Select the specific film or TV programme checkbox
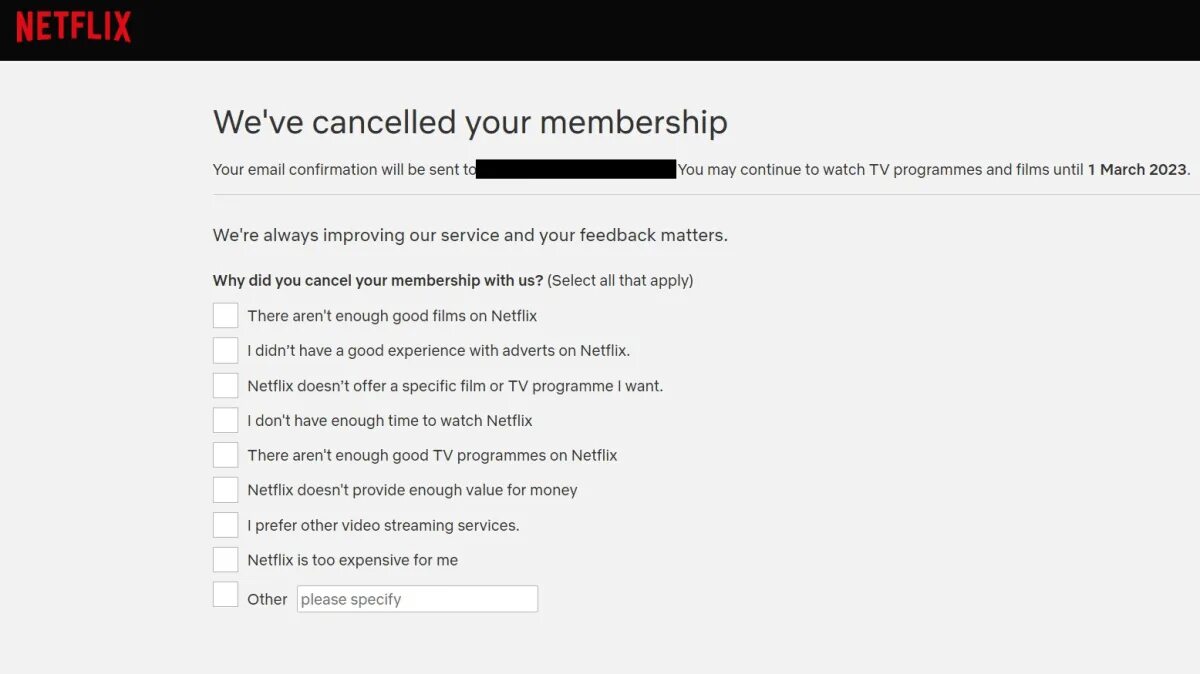Screen dimensions: 1200x674 click(226, 385)
